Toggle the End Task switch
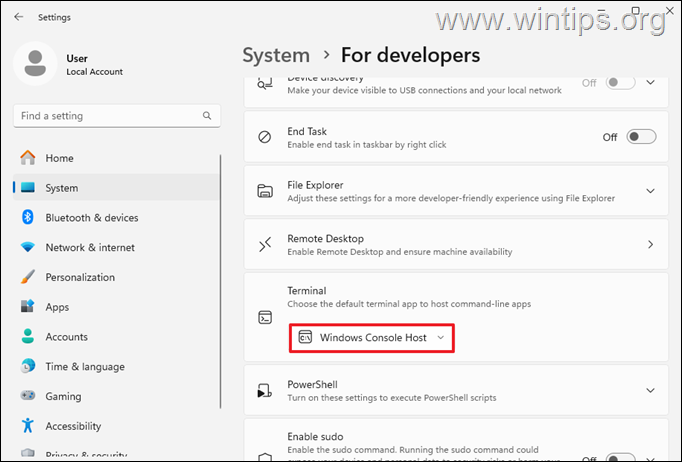The width and height of the screenshot is (682, 462). 641,137
